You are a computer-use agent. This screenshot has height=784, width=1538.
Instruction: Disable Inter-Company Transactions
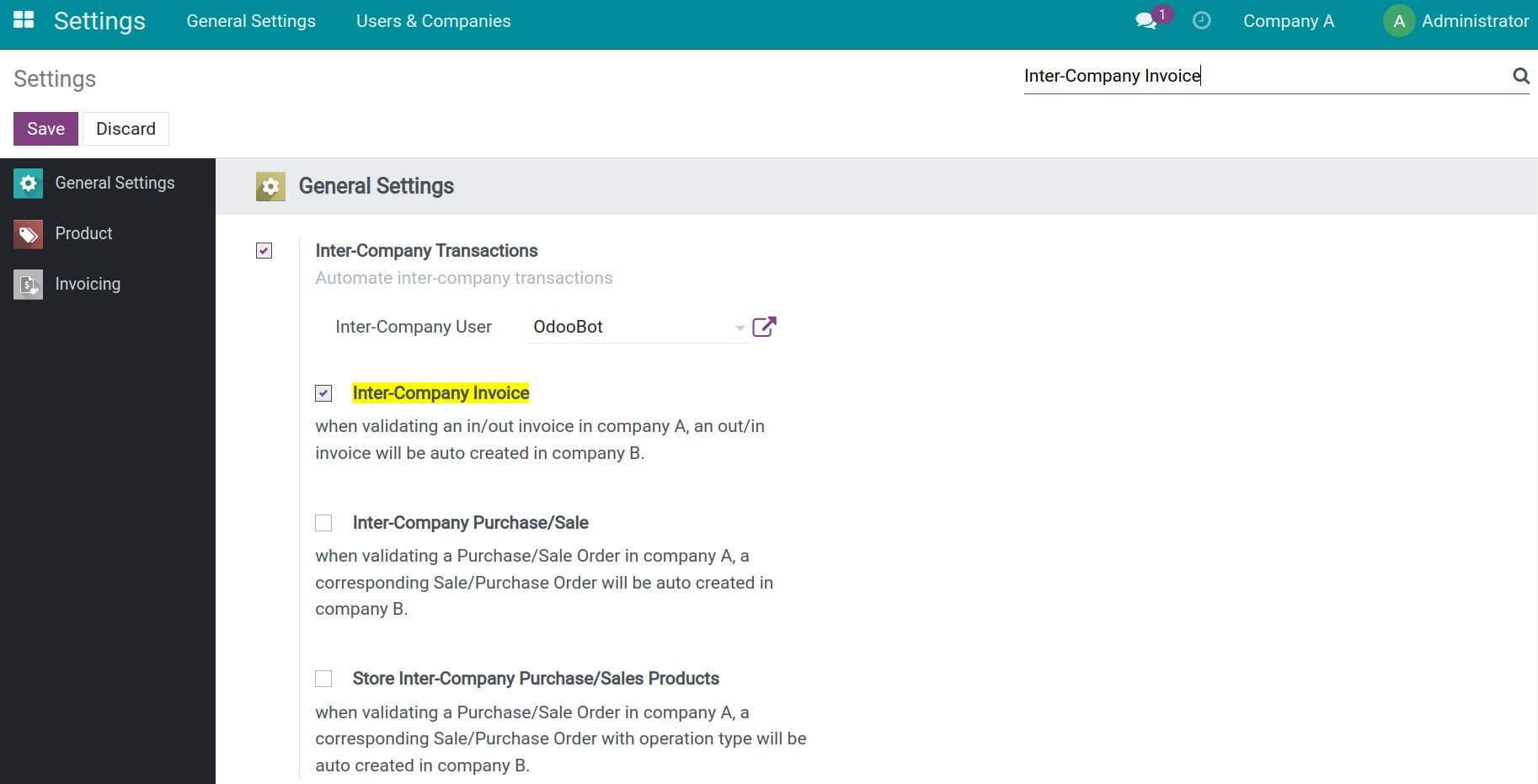(x=264, y=250)
